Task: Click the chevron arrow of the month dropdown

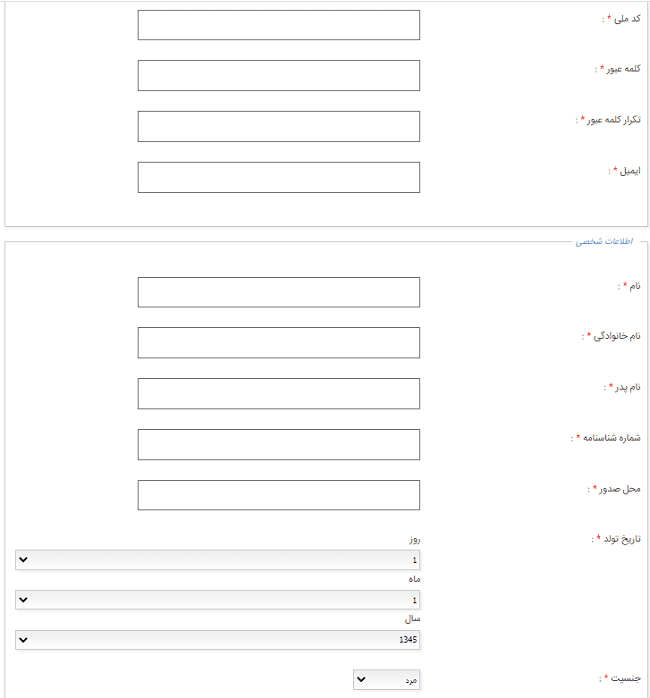Action: (x=24, y=600)
